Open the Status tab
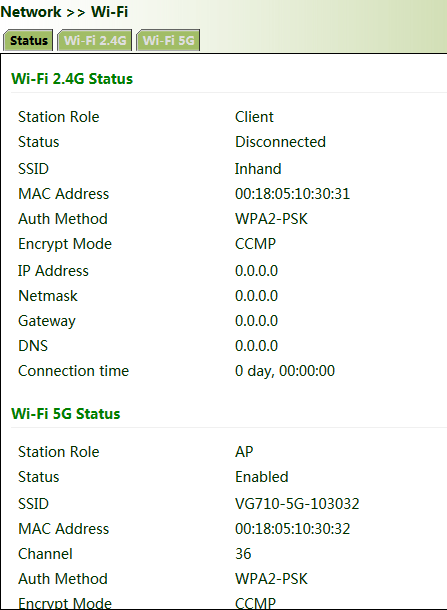The width and height of the screenshot is (447, 610). (x=28, y=40)
